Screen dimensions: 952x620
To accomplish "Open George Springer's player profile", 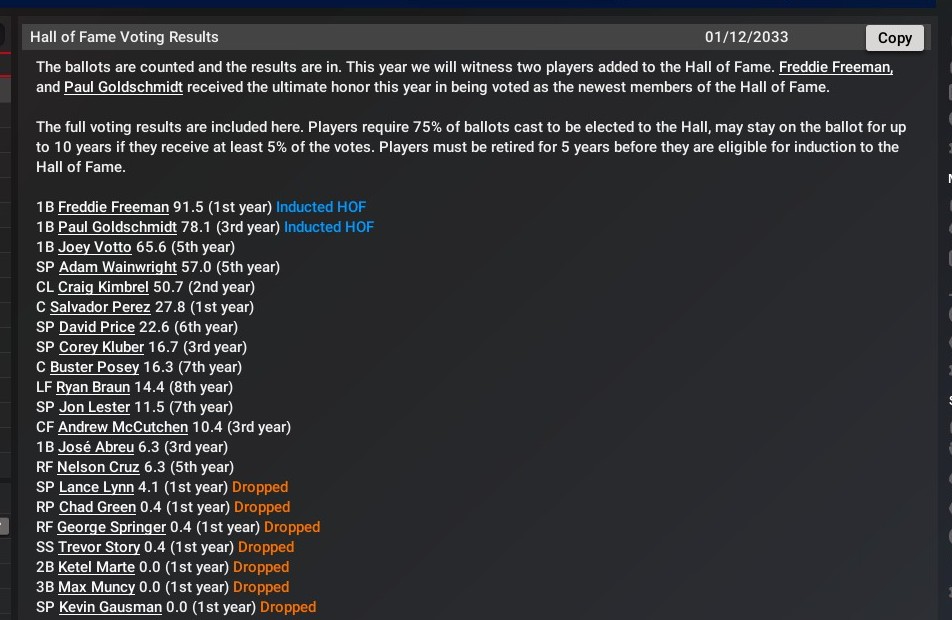I will pos(111,527).
